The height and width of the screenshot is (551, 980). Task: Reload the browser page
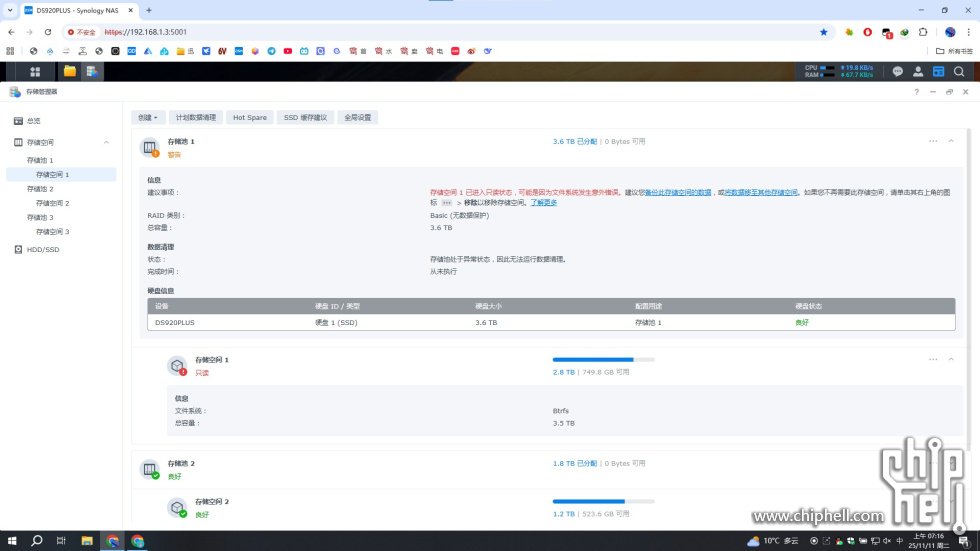click(48, 32)
